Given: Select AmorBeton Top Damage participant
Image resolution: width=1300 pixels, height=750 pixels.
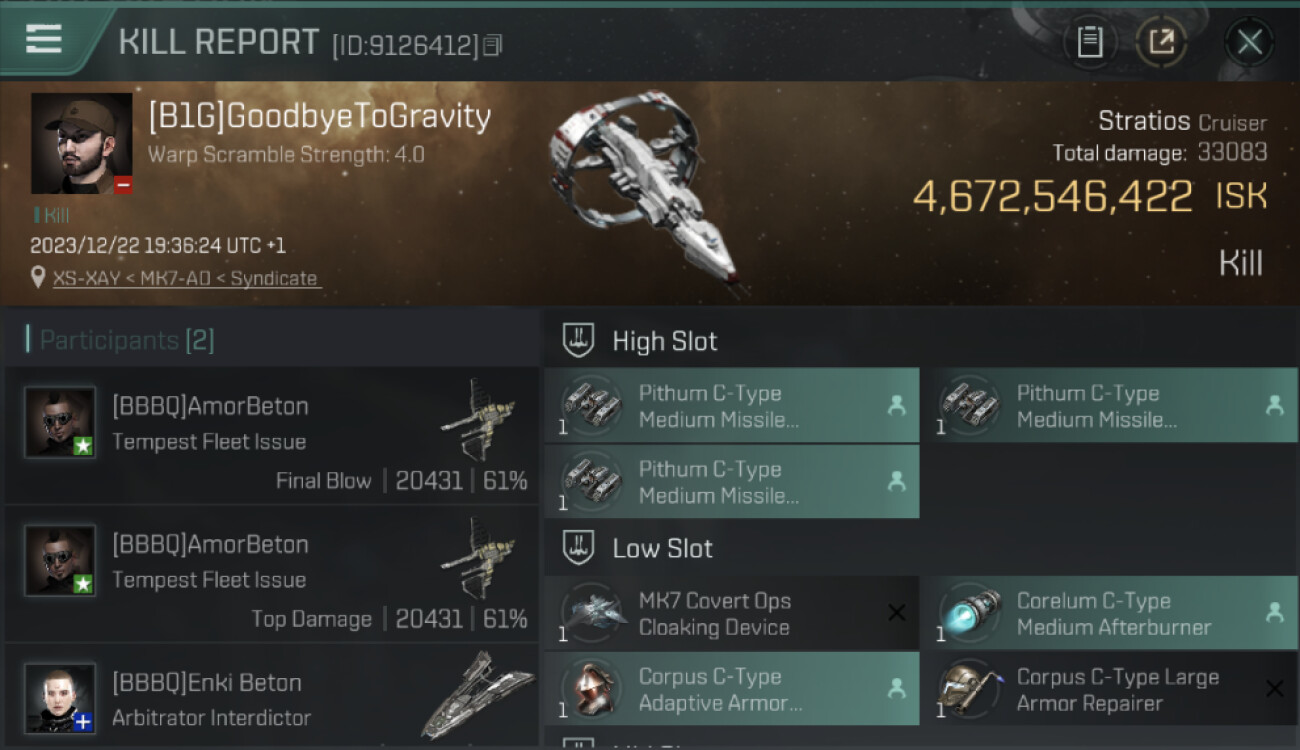Looking at the screenshot, I should [x=271, y=574].
